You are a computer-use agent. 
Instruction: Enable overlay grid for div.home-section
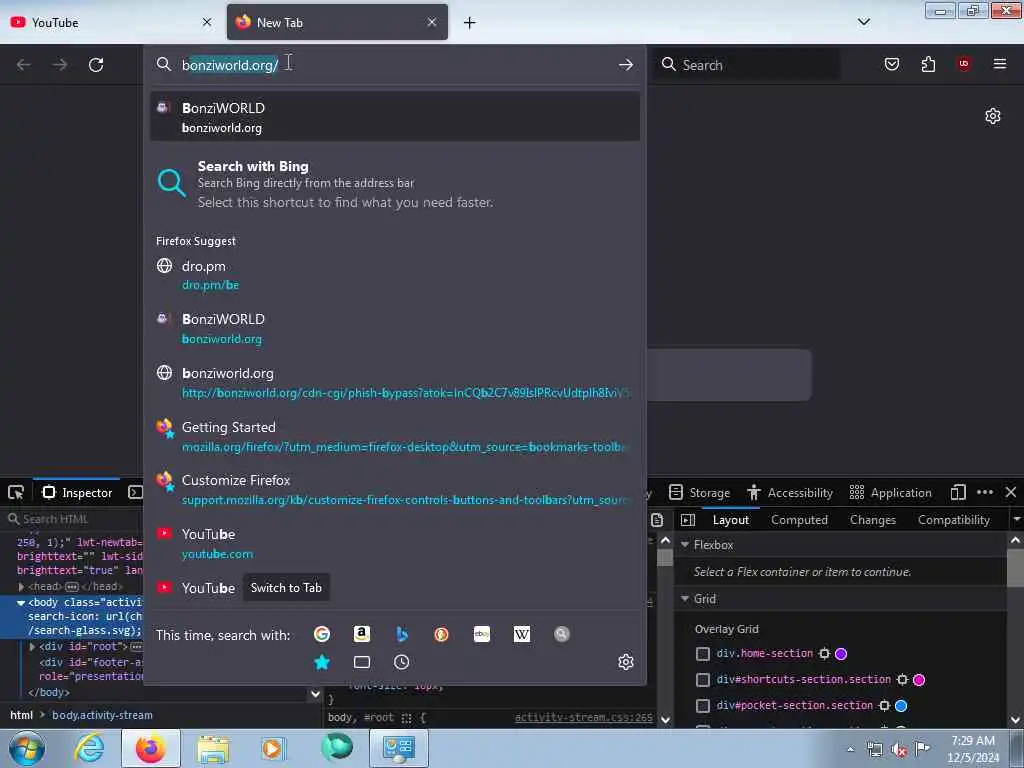coord(703,653)
